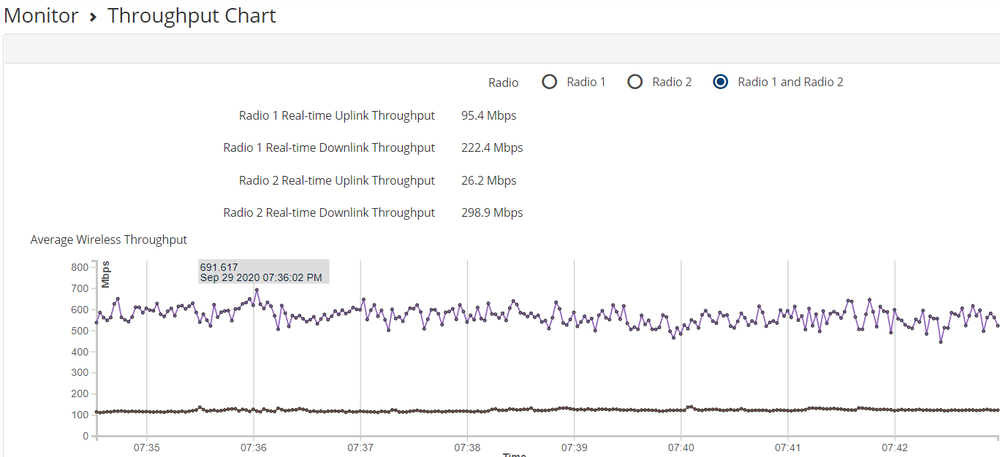The height and width of the screenshot is (457, 1000).
Task: Click the 800 y-axis label
Action: click(x=79, y=268)
